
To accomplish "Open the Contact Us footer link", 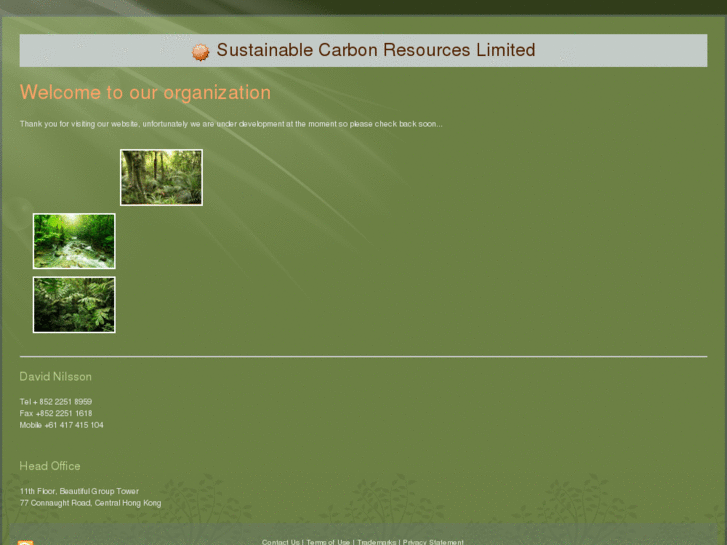I will click(280, 542).
